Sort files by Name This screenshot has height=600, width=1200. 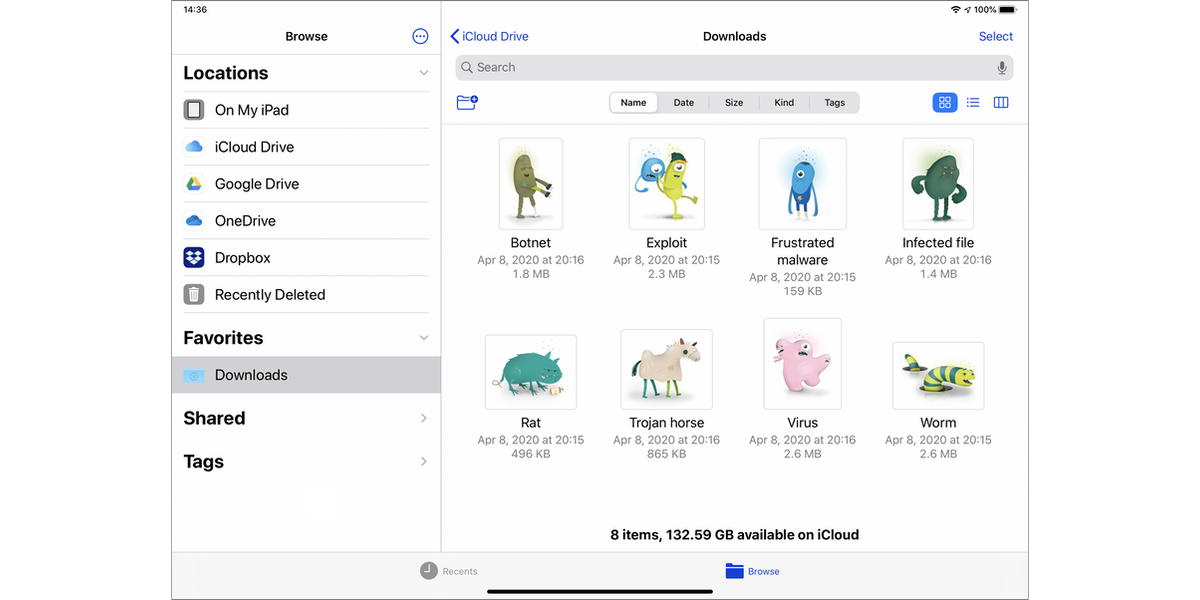[x=634, y=102]
